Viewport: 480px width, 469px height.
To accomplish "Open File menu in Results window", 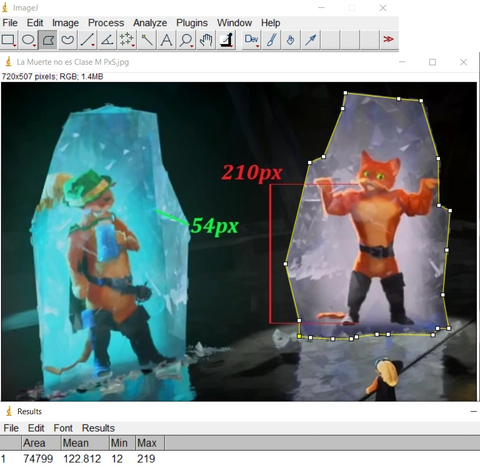I will 11,428.
